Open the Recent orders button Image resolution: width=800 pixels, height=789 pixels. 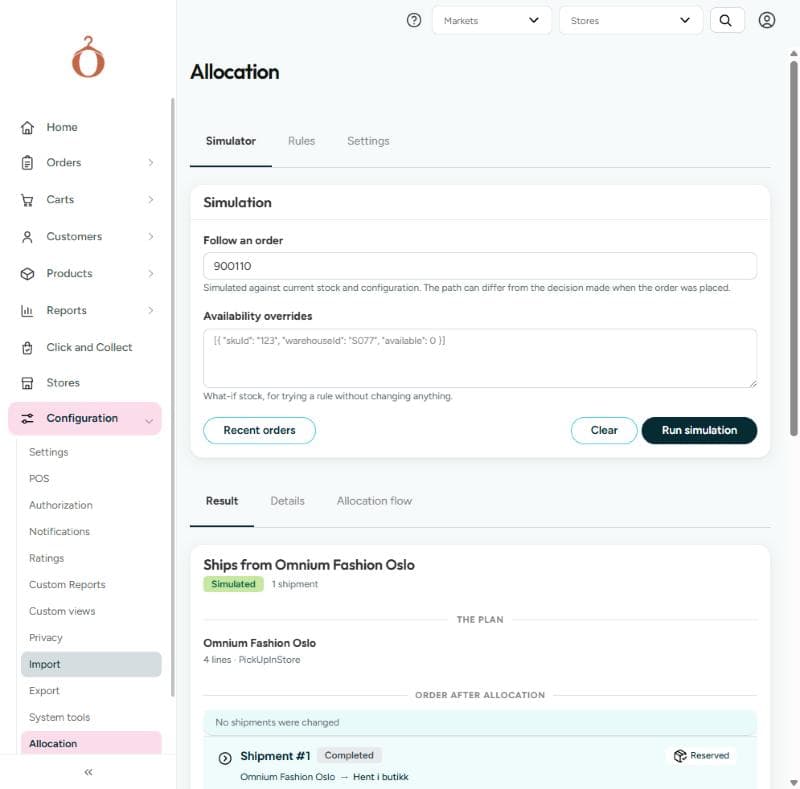tap(259, 430)
